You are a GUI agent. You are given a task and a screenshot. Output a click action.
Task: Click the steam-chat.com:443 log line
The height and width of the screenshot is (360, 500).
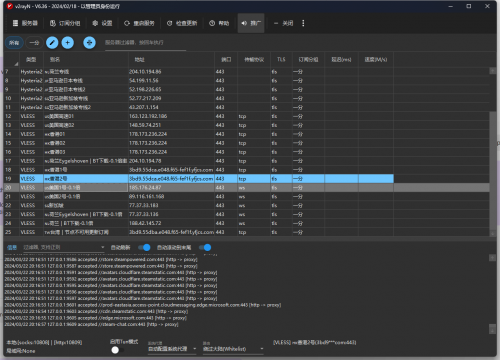tap(91, 324)
